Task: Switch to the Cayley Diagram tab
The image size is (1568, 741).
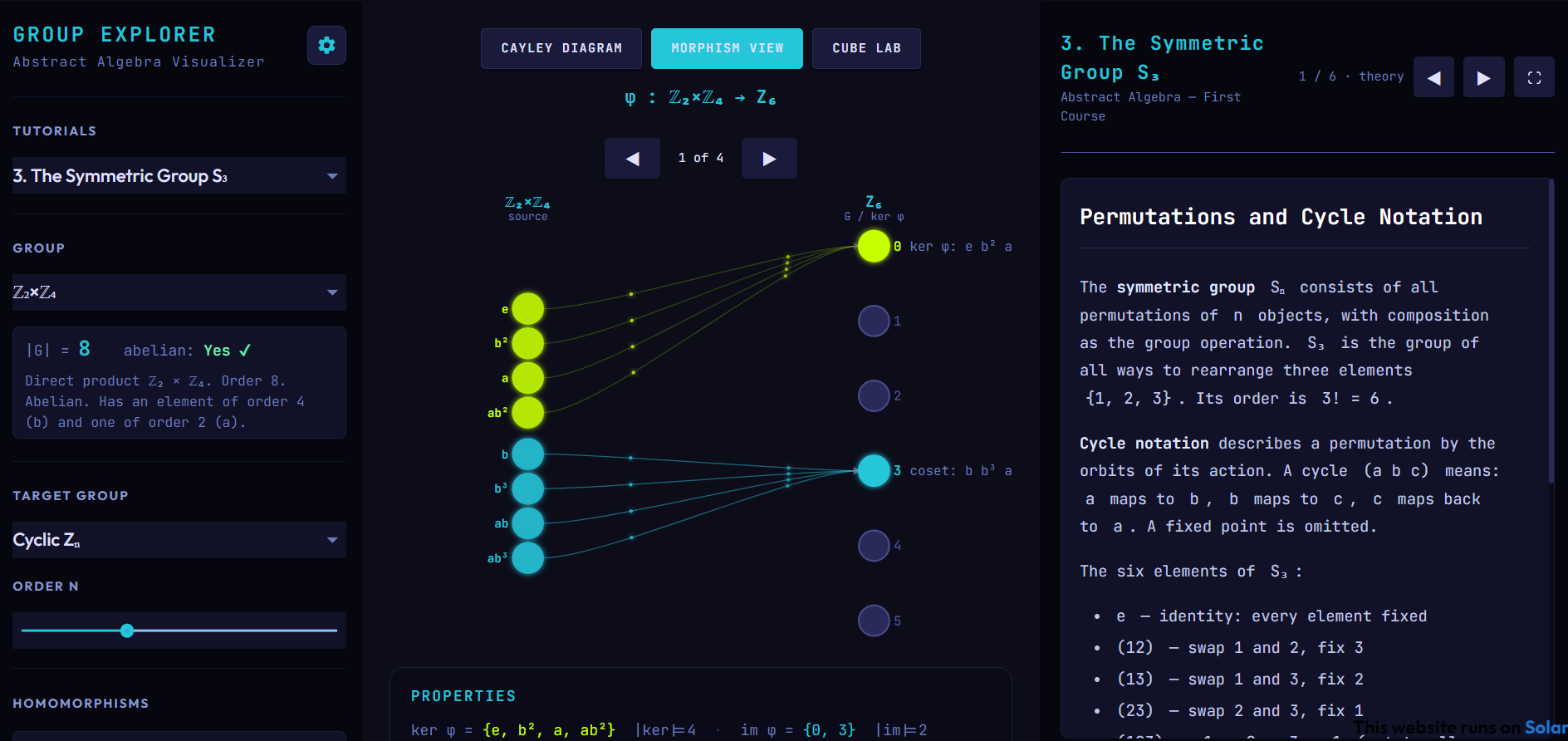Action: click(561, 48)
